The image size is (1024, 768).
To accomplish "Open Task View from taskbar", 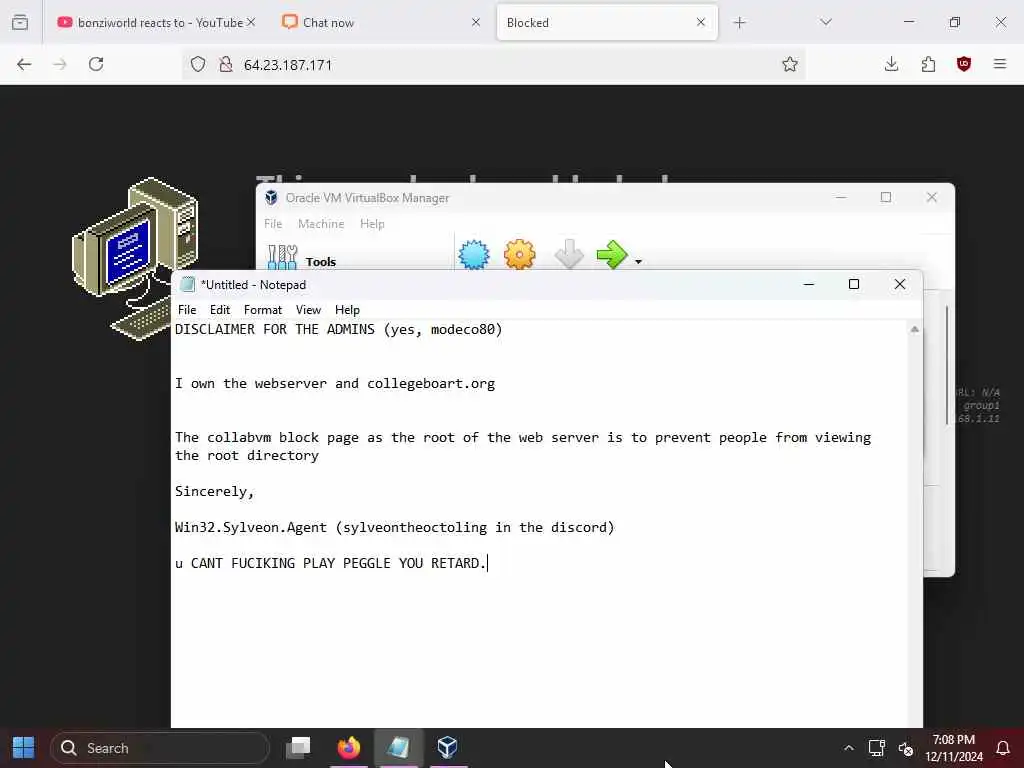I will click(298, 747).
